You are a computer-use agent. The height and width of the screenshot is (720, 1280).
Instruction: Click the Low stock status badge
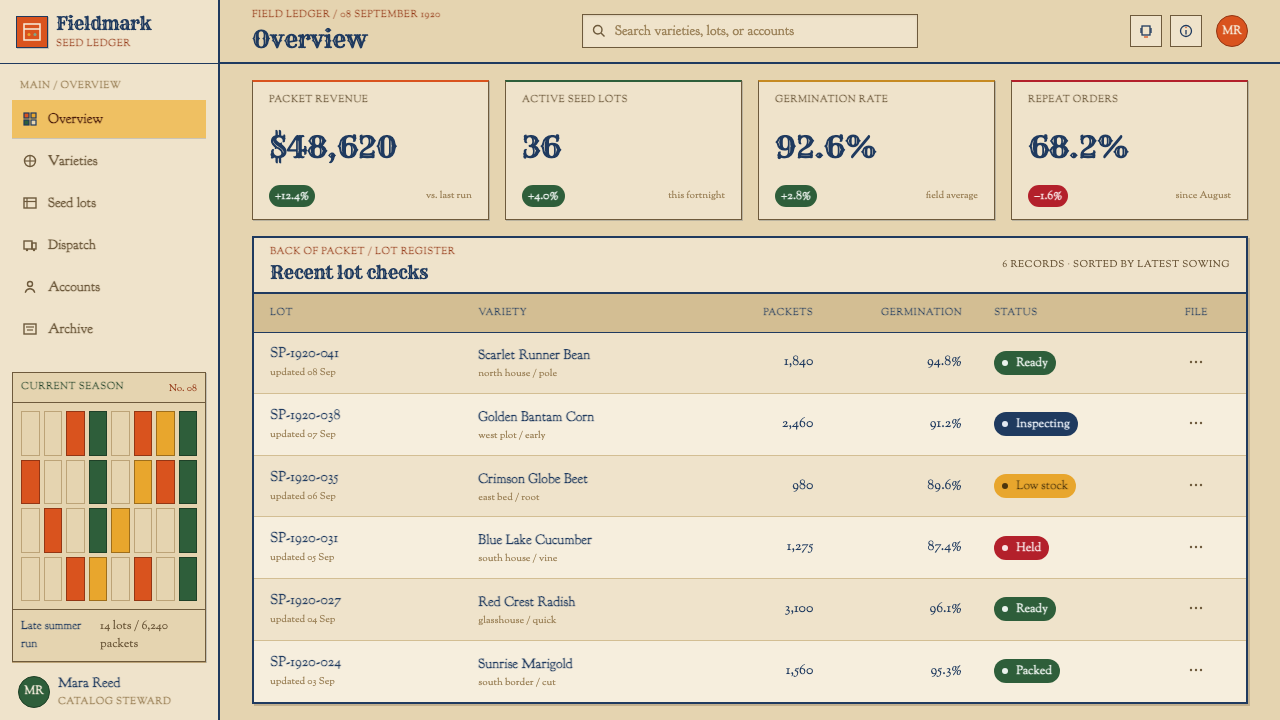[x=1035, y=486]
